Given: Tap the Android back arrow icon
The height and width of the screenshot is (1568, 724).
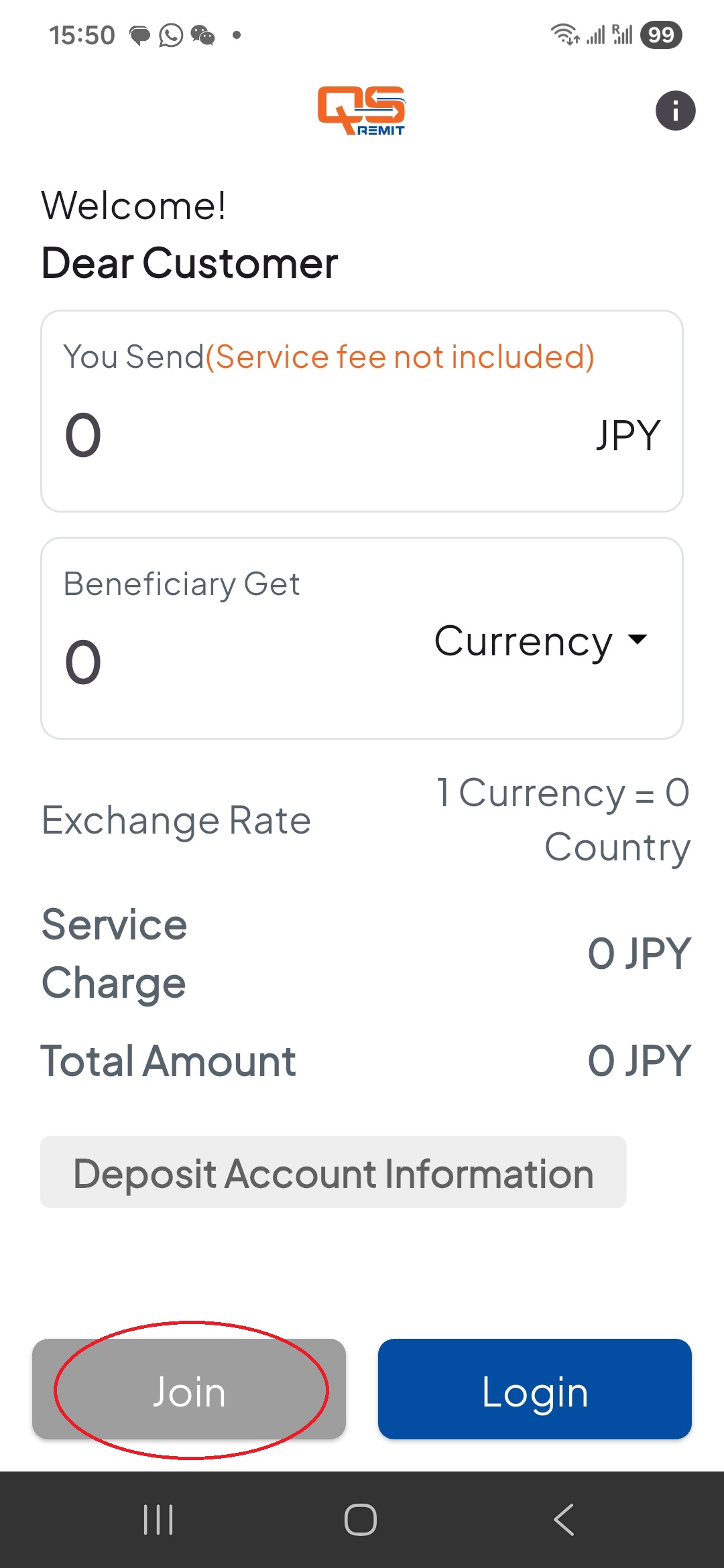Looking at the screenshot, I should coord(564,1520).
